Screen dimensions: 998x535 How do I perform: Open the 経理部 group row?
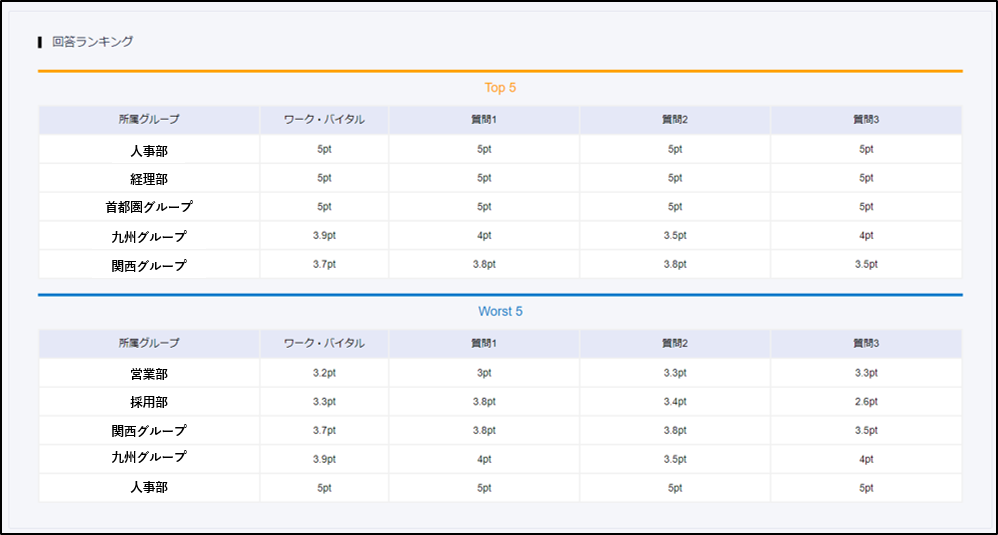(x=149, y=179)
